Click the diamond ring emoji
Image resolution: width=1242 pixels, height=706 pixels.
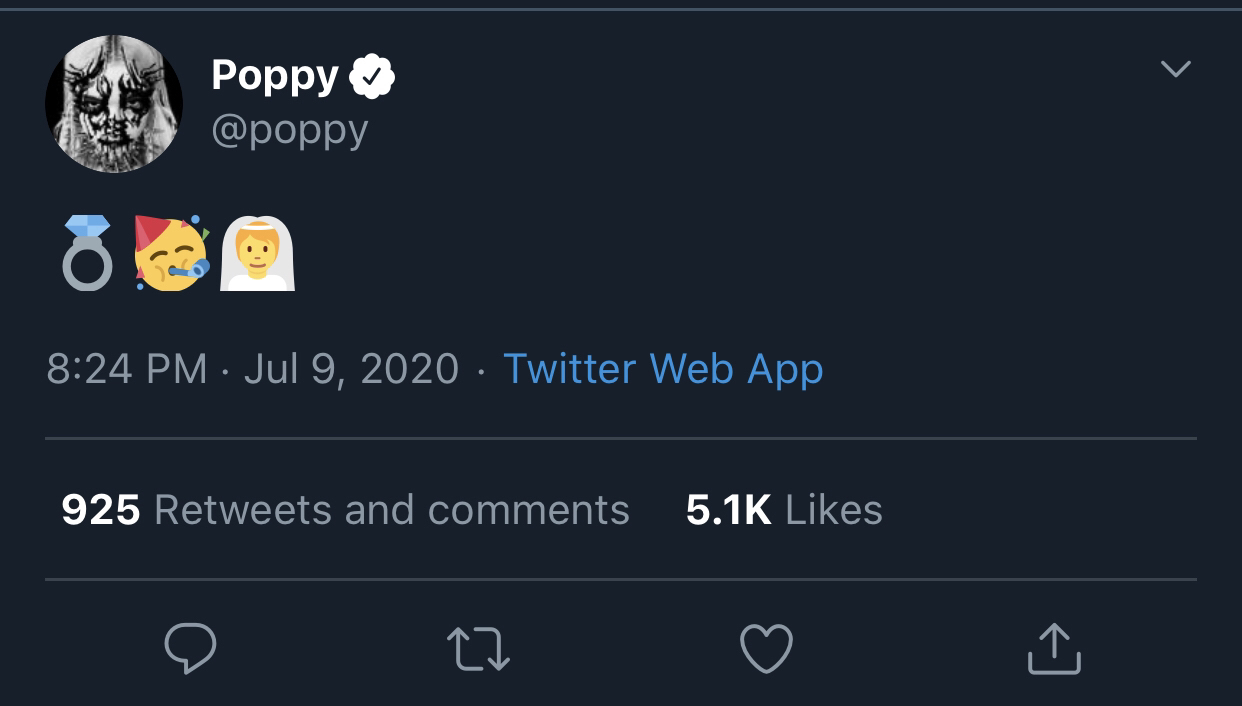coord(87,253)
